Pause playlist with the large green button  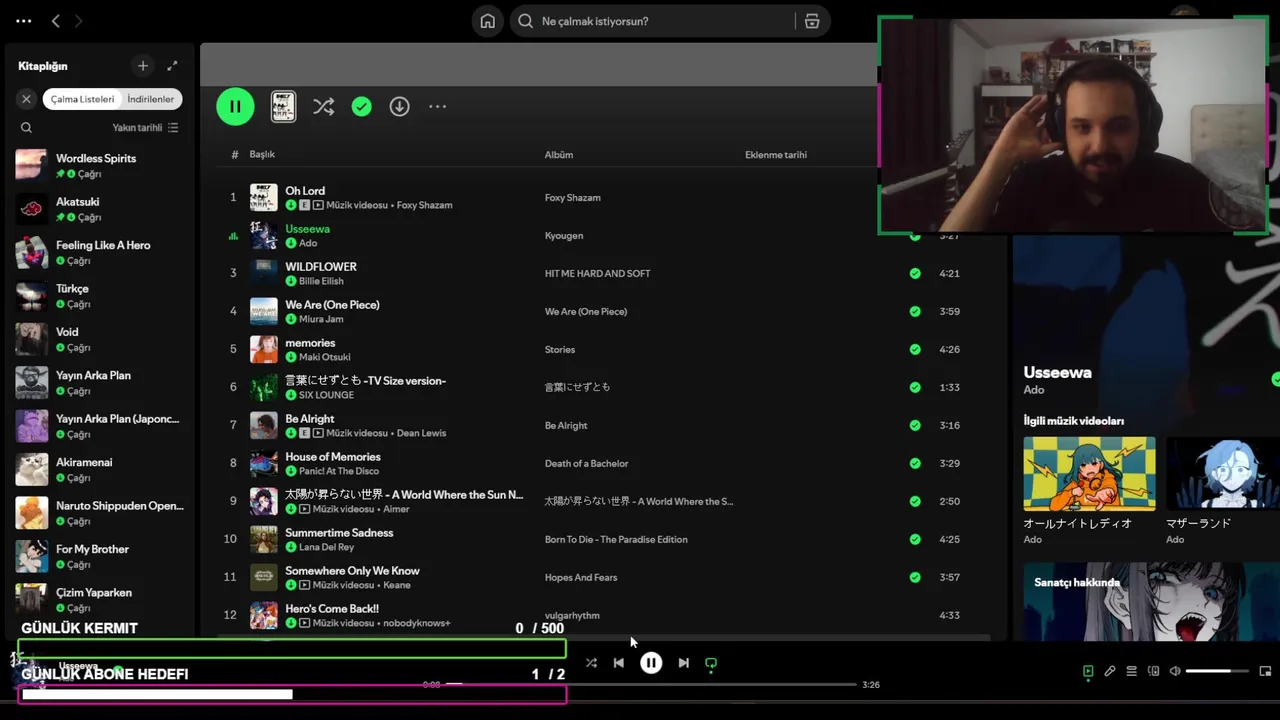click(x=235, y=106)
